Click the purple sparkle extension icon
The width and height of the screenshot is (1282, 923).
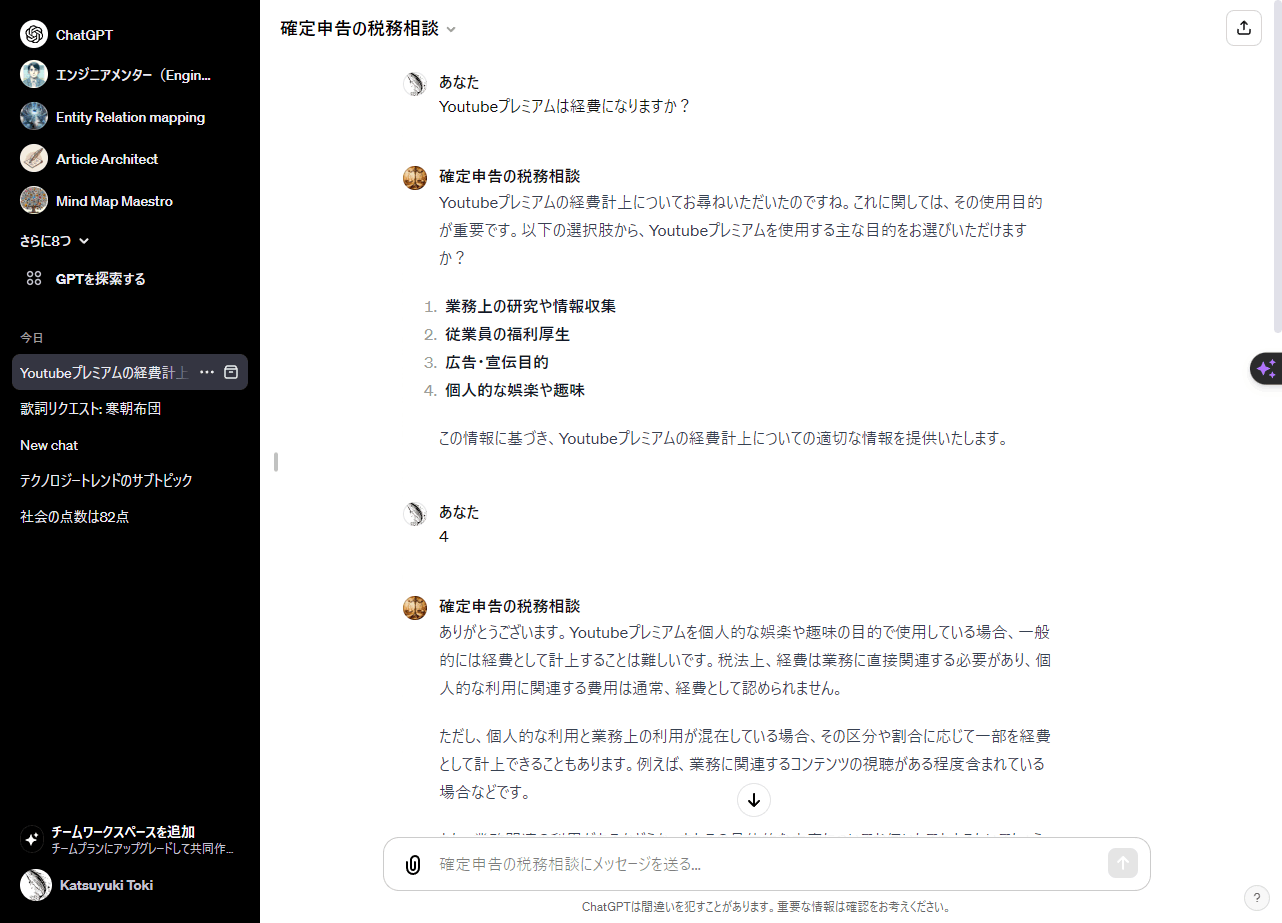click(1266, 369)
